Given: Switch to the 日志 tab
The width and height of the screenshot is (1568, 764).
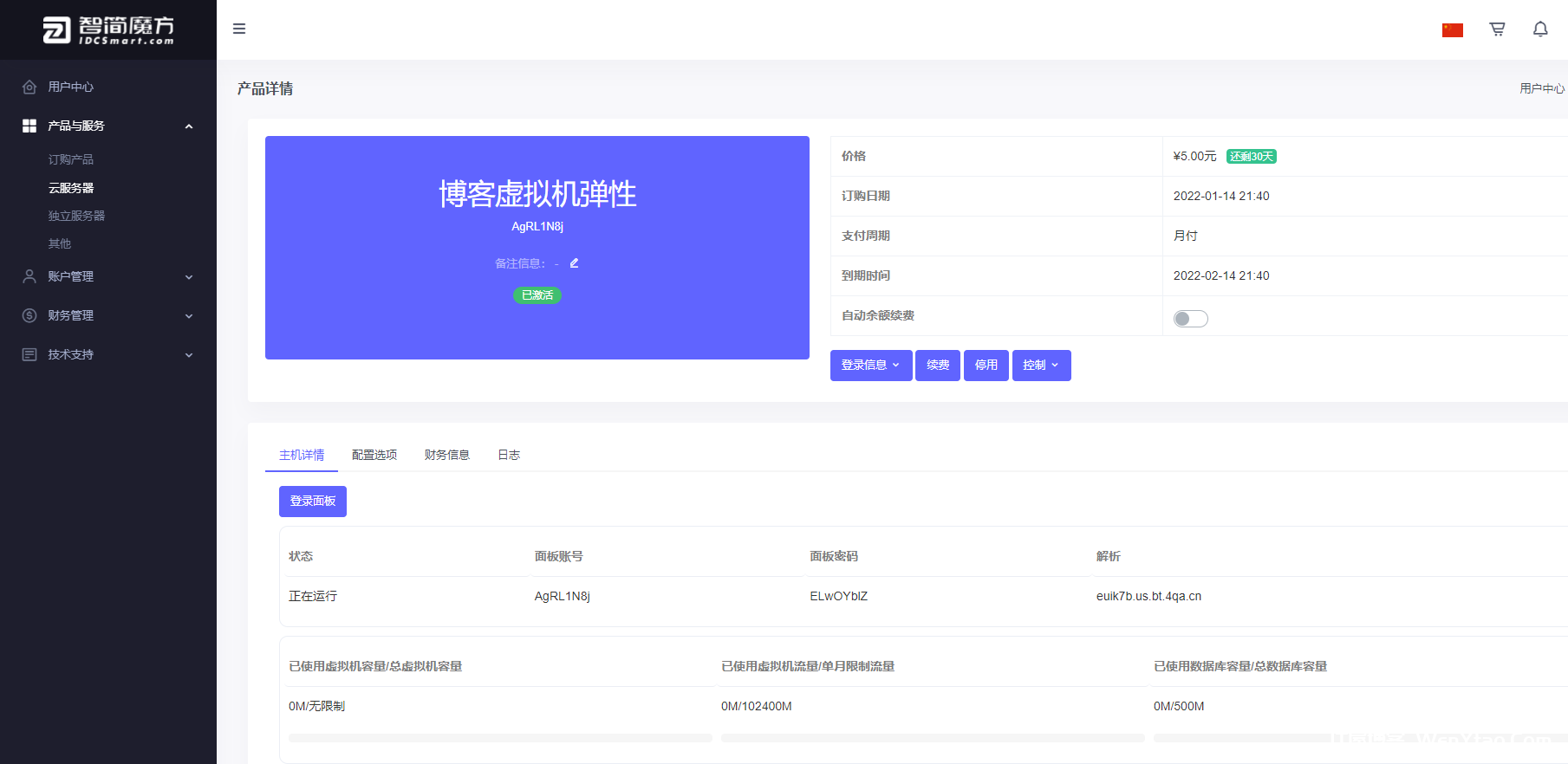Looking at the screenshot, I should pyautogui.click(x=509, y=455).
